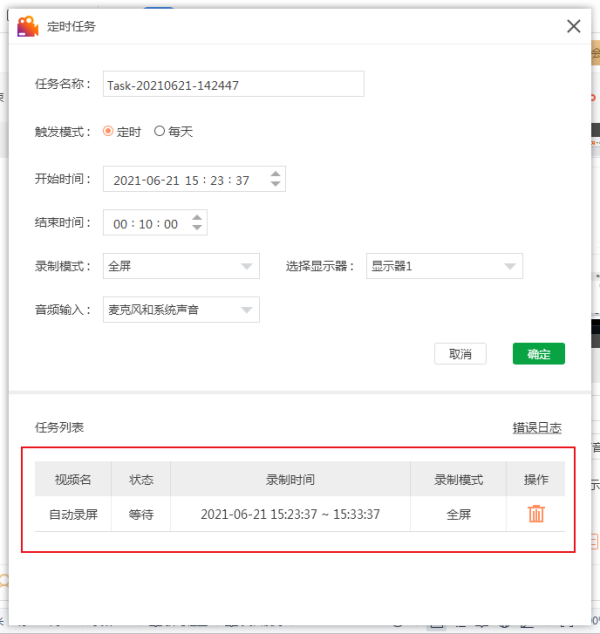Viewport: 600px width, 634px height.
Task: Decrease start time with down arrow
Action: 275,184
